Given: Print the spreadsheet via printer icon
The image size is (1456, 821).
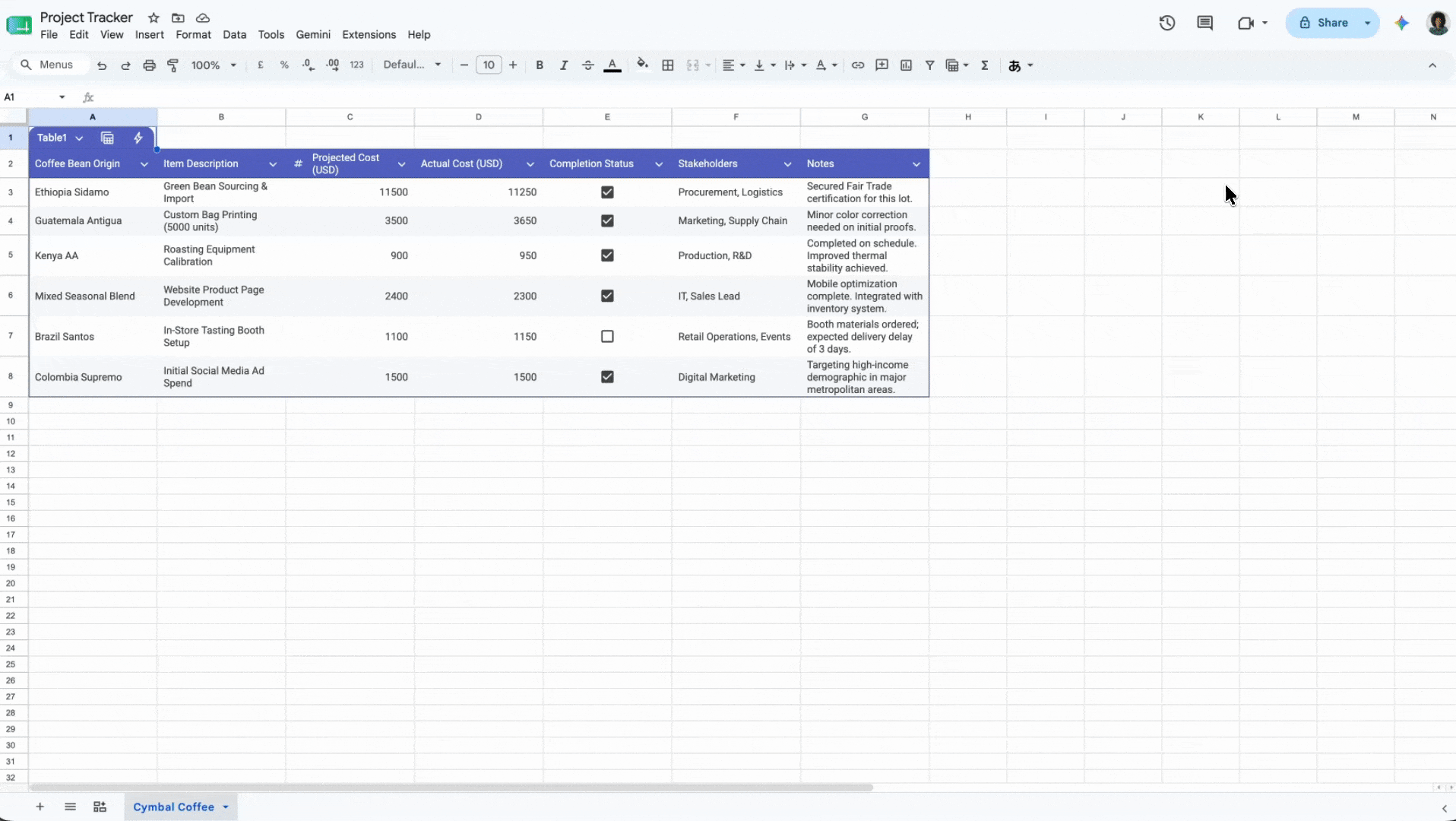Looking at the screenshot, I should 149,65.
